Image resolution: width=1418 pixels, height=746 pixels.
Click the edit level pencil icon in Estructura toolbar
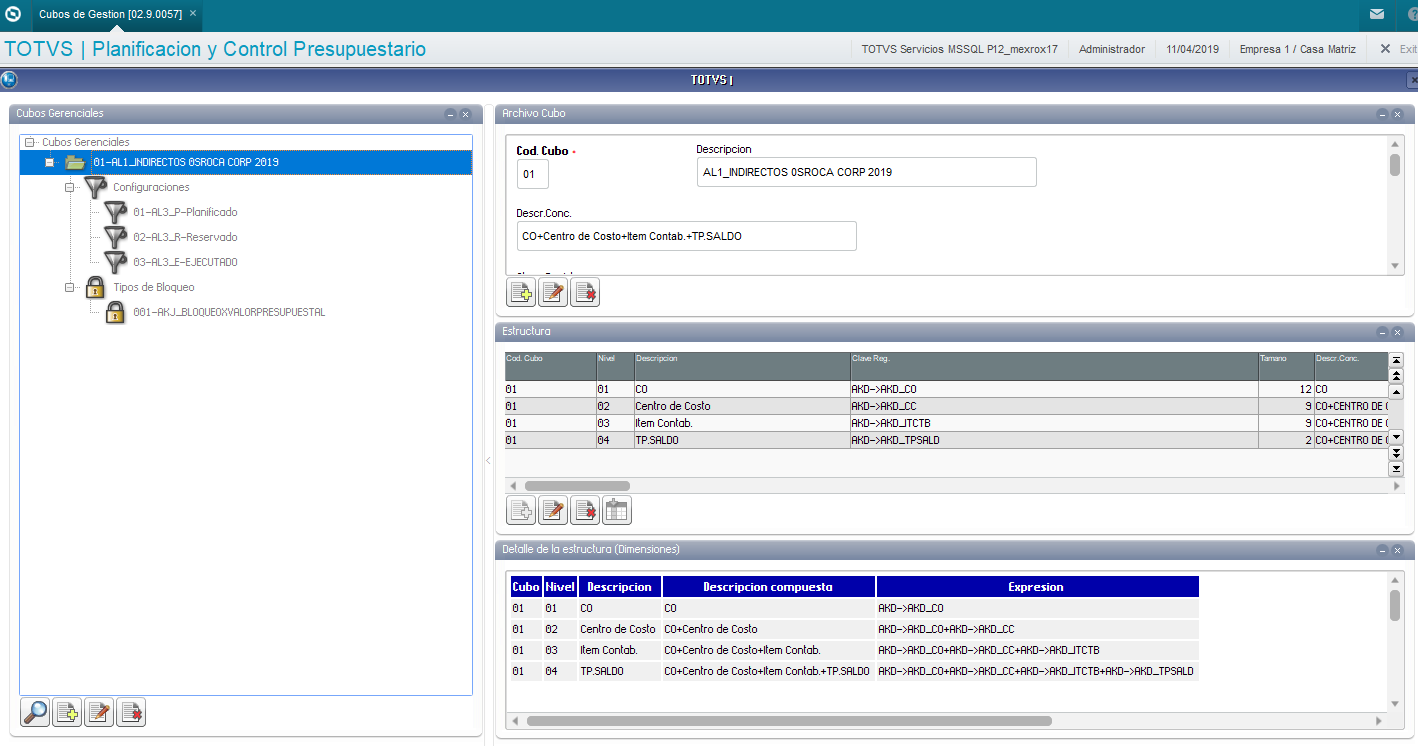(553, 511)
